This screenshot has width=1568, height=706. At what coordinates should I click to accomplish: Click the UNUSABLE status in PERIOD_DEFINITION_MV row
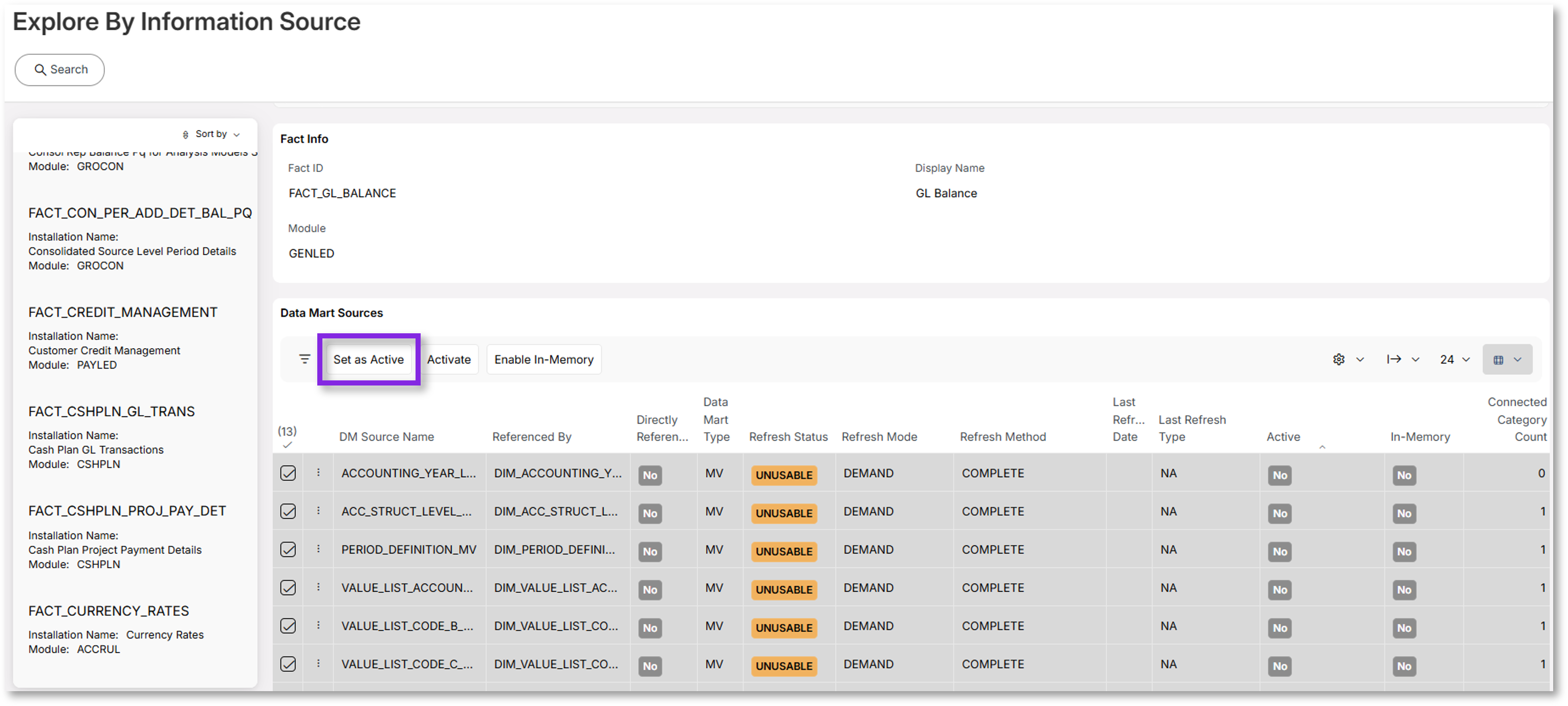click(x=784, y=552)
